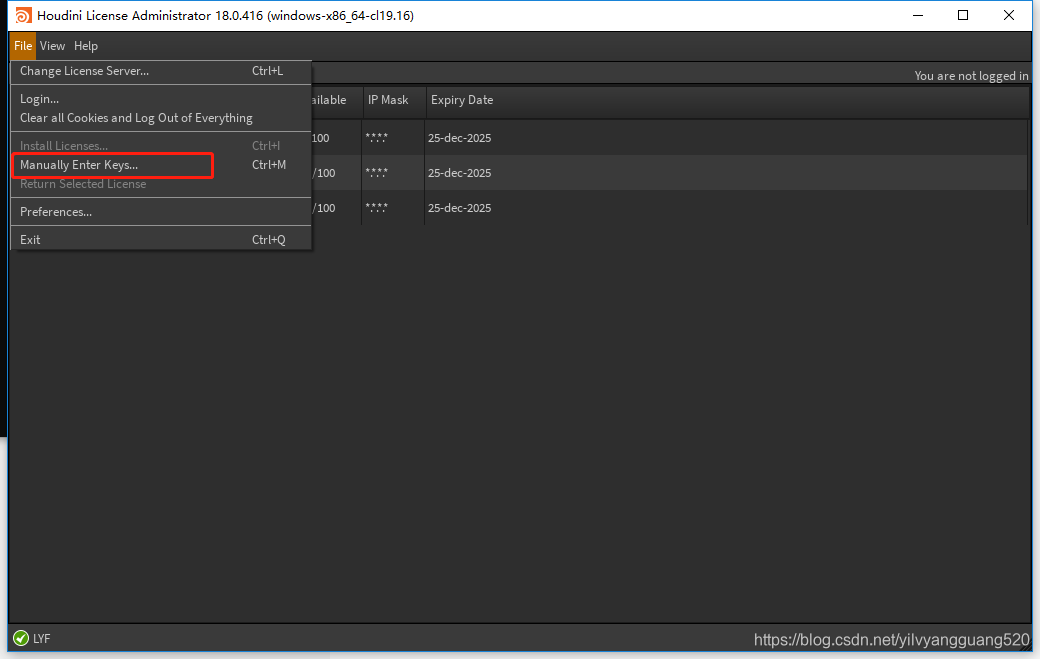Minimize the License Administrator window
Screen dimensions: 1040x659
tap(918, 15)
